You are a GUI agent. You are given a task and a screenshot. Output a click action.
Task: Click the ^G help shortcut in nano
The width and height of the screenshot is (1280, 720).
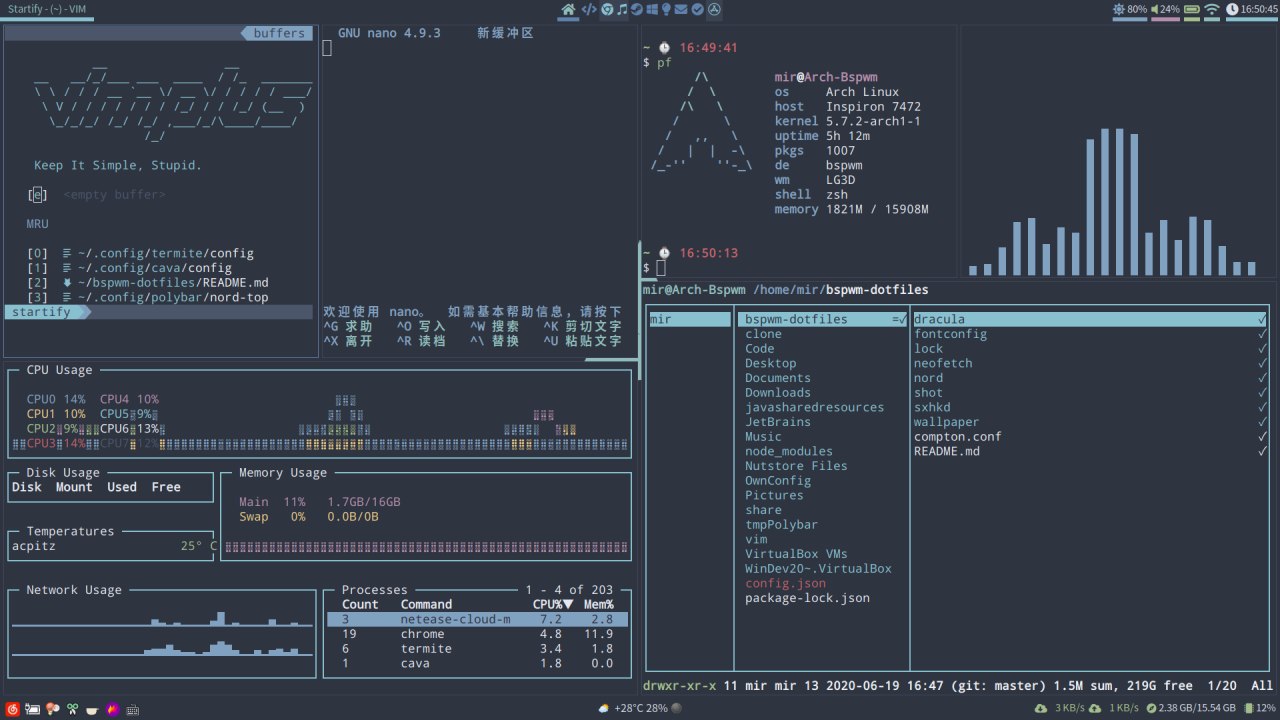point(348,326)
